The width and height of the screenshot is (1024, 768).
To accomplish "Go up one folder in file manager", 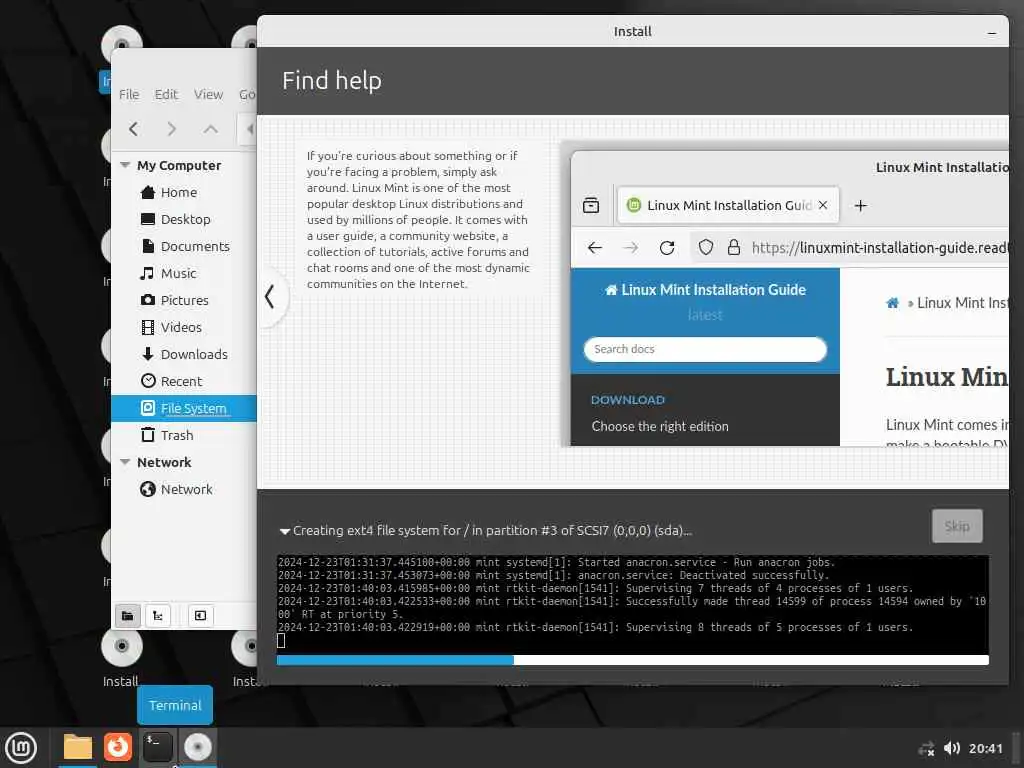I will (x=210, y=129).
